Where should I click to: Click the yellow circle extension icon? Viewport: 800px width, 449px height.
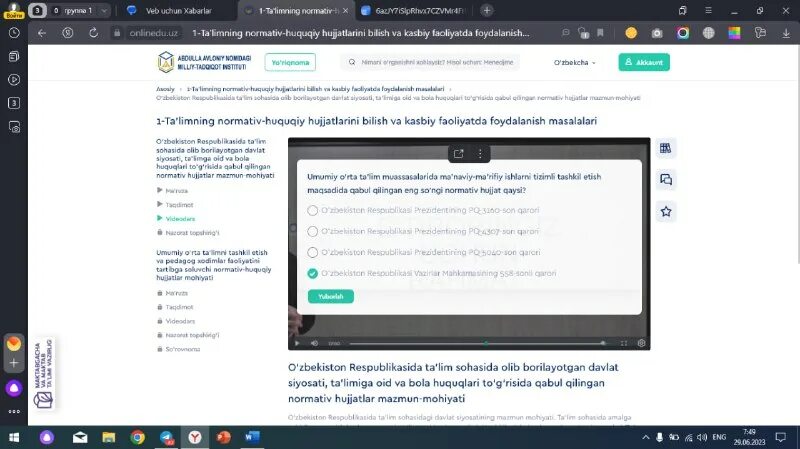click(631, 33)
